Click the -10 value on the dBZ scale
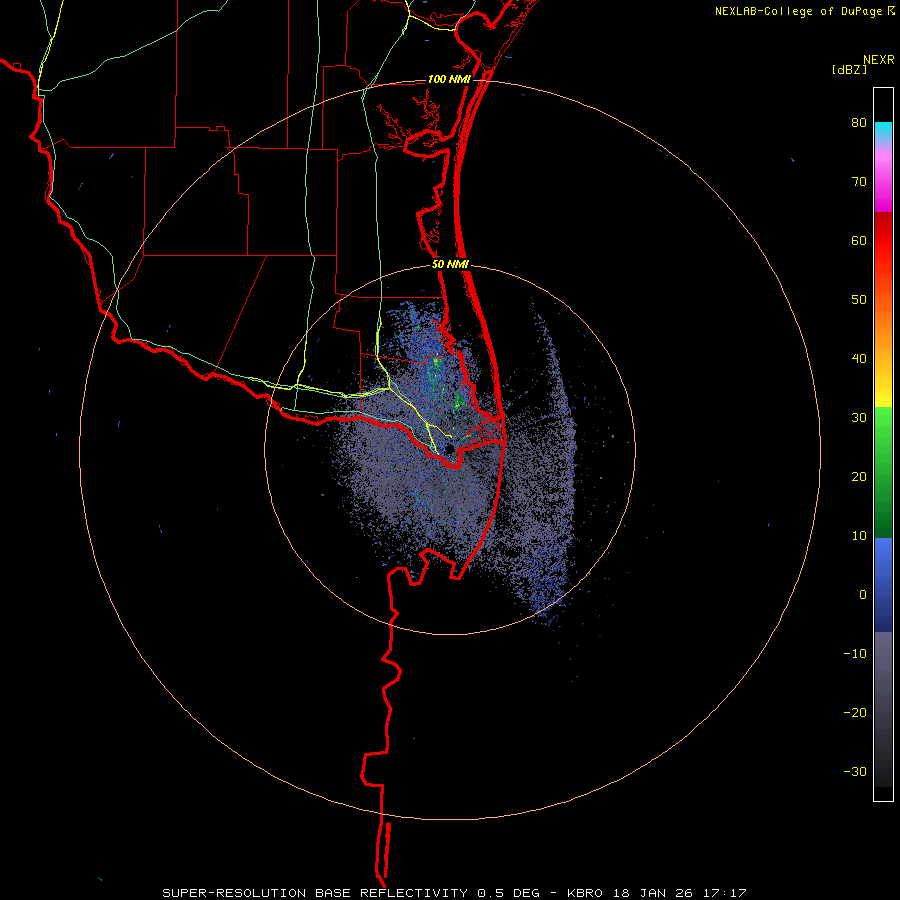 [855, 653]
